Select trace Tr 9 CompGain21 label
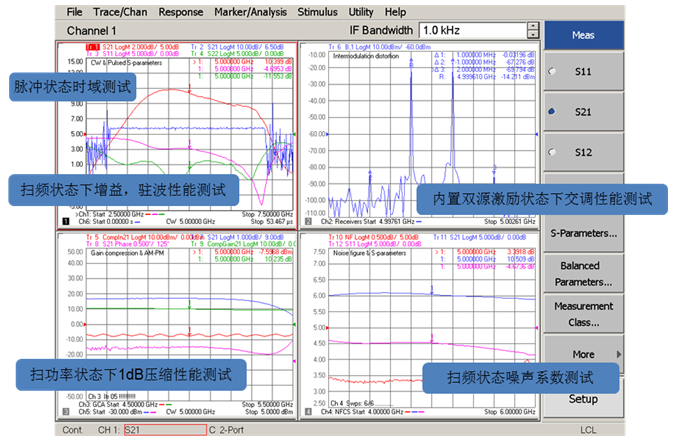Viewport: 676px width, 442px height. [243, 244]
